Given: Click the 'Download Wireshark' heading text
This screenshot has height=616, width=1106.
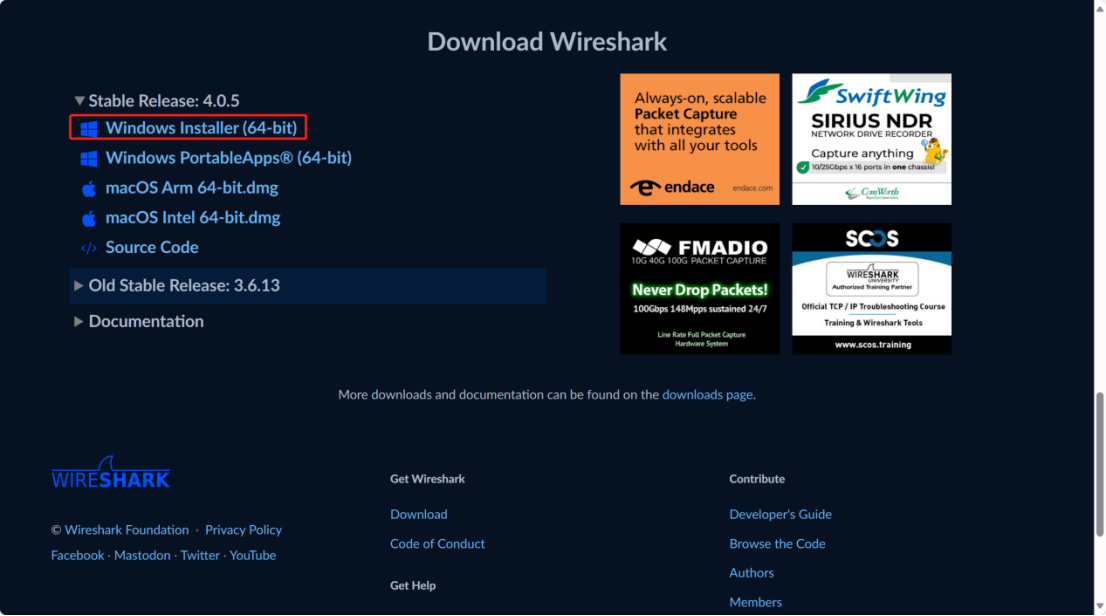Looking at the screenshot, I should (x=547, y=42).
